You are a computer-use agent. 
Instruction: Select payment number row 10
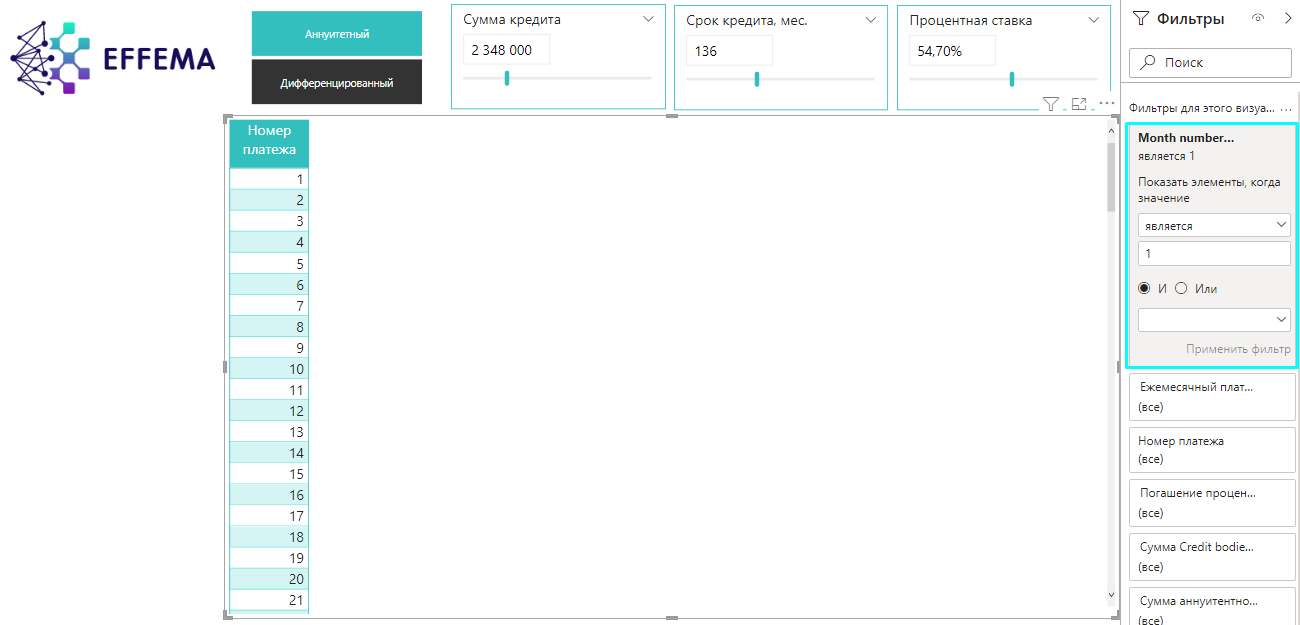click(x=270, y=369)
